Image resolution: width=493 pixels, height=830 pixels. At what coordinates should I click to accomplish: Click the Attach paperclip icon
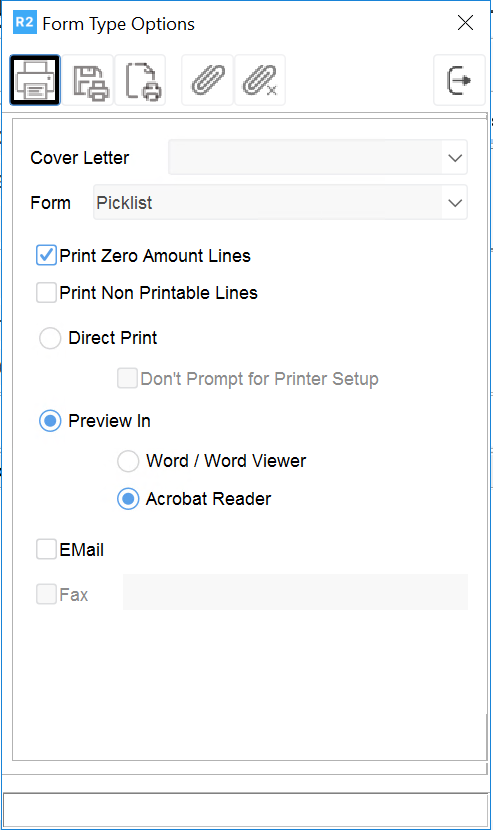208,80
